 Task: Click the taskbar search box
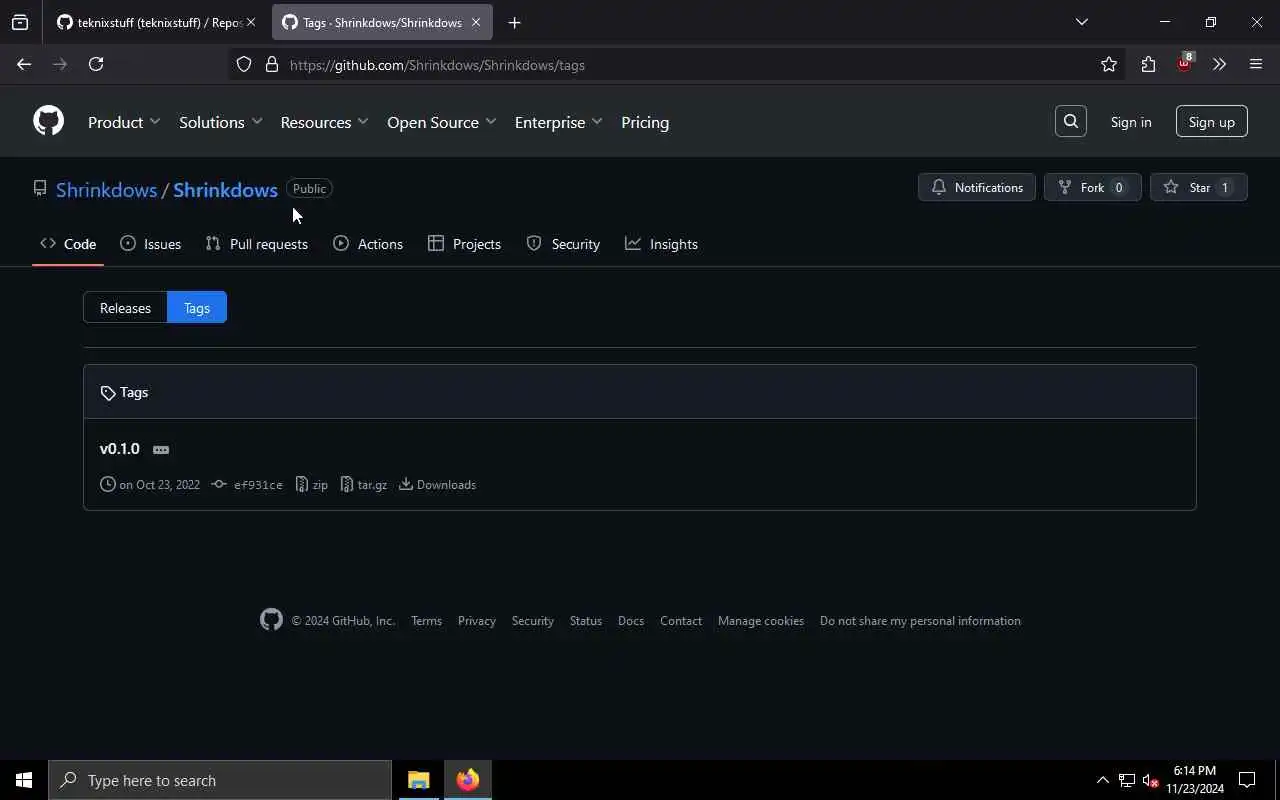(x=220, y=780)
